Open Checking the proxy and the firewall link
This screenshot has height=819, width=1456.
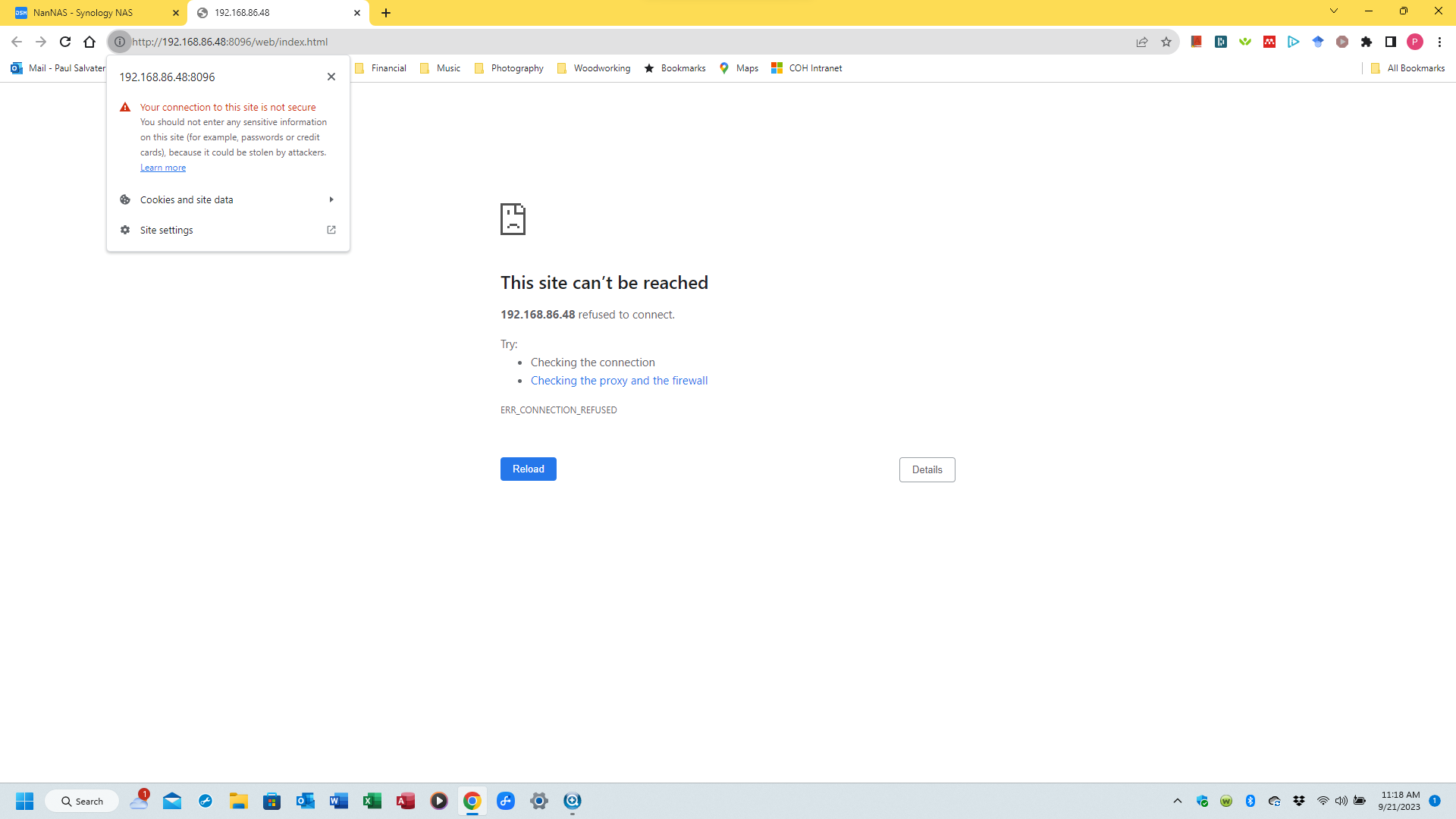(x=619, y=380)
